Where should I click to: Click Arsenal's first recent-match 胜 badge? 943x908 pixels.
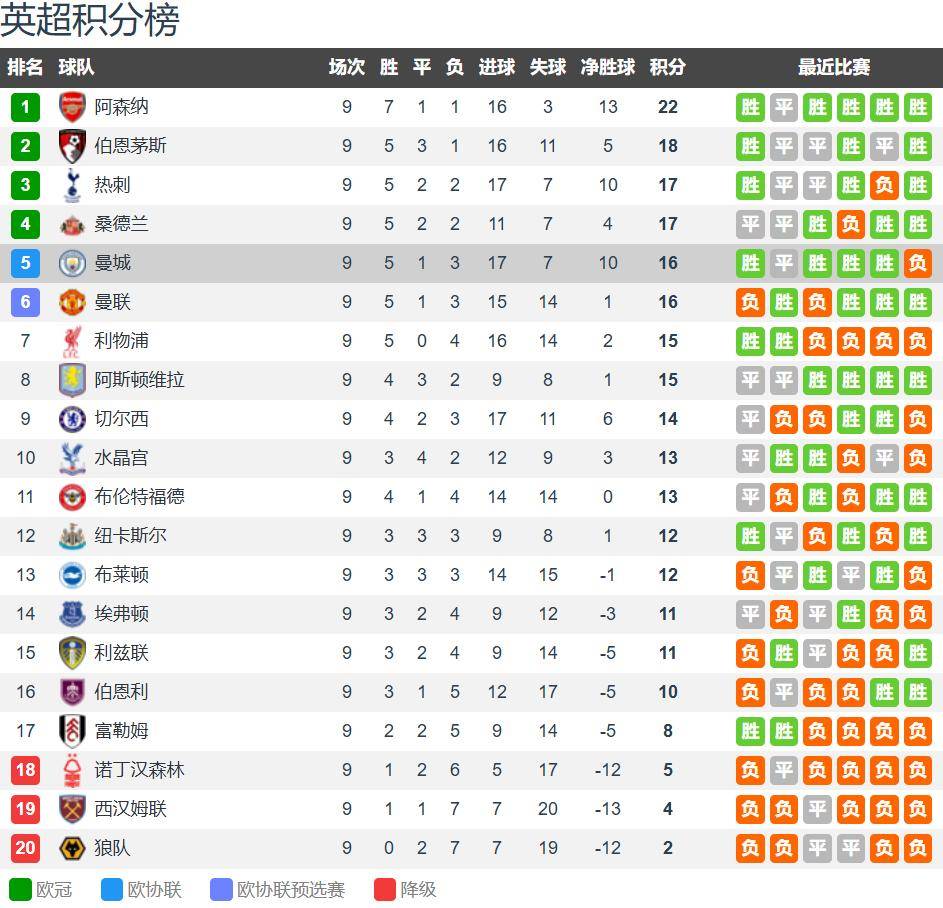(750, 107)
